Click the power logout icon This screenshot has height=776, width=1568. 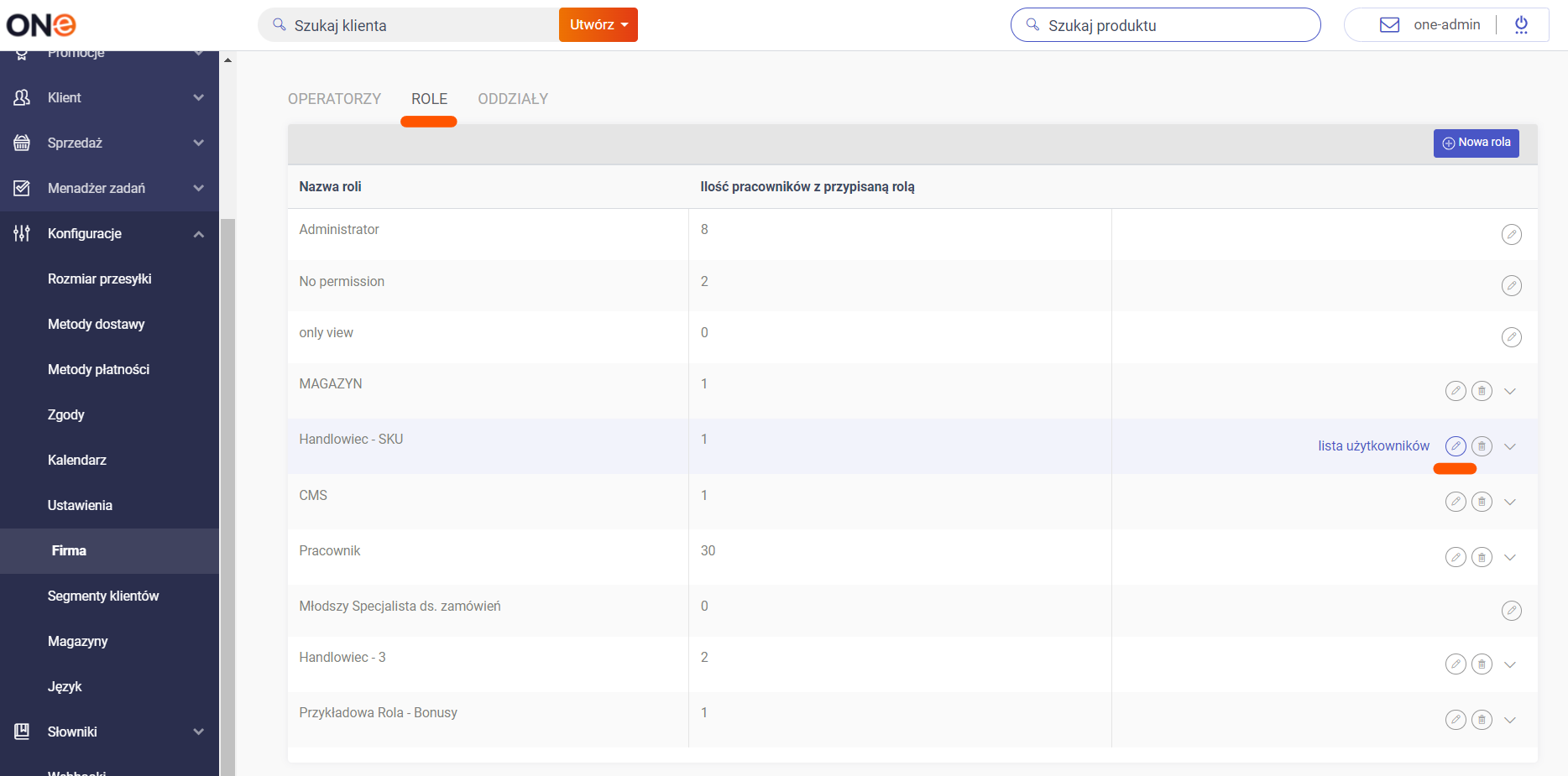coord(1521,25)
